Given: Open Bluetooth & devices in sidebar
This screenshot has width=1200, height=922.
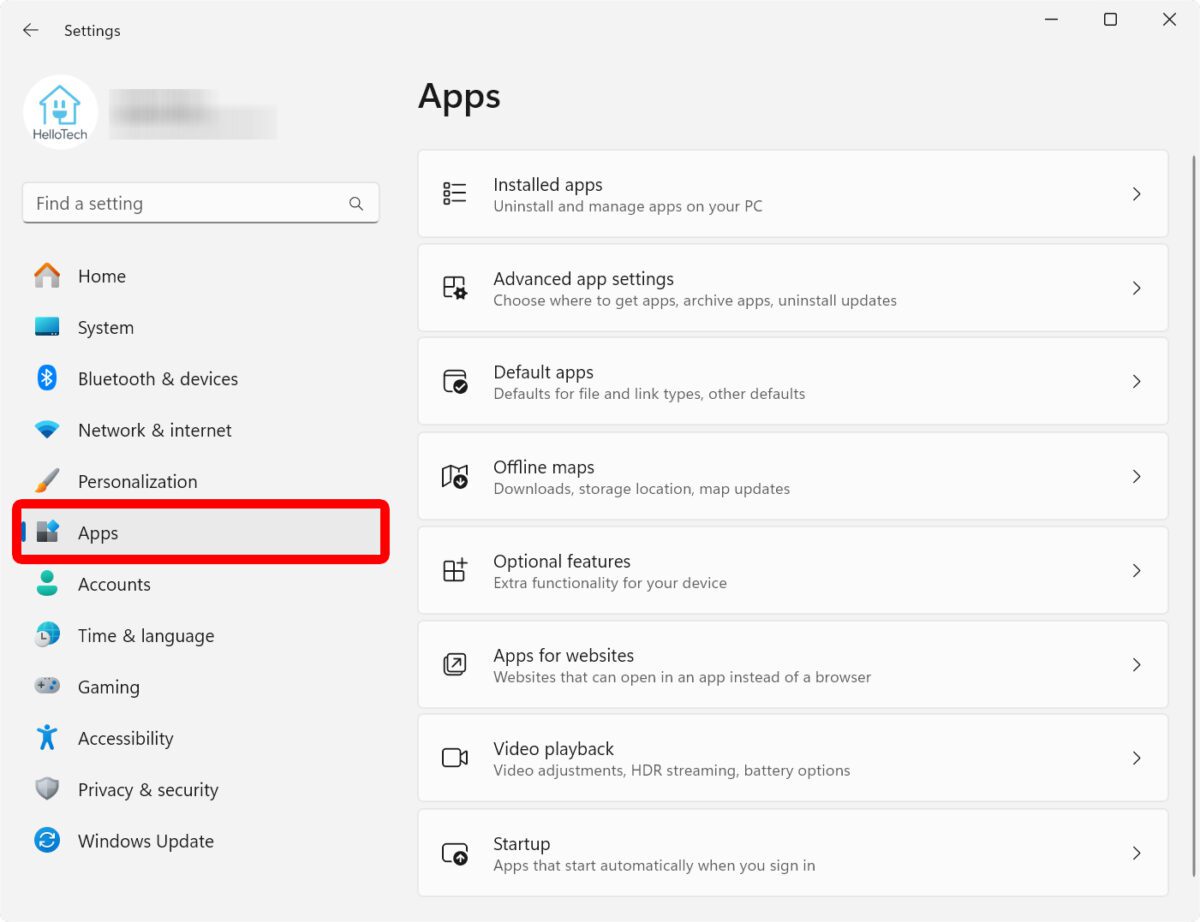Looking at the screenshot, I should click(x=157, y=379).
